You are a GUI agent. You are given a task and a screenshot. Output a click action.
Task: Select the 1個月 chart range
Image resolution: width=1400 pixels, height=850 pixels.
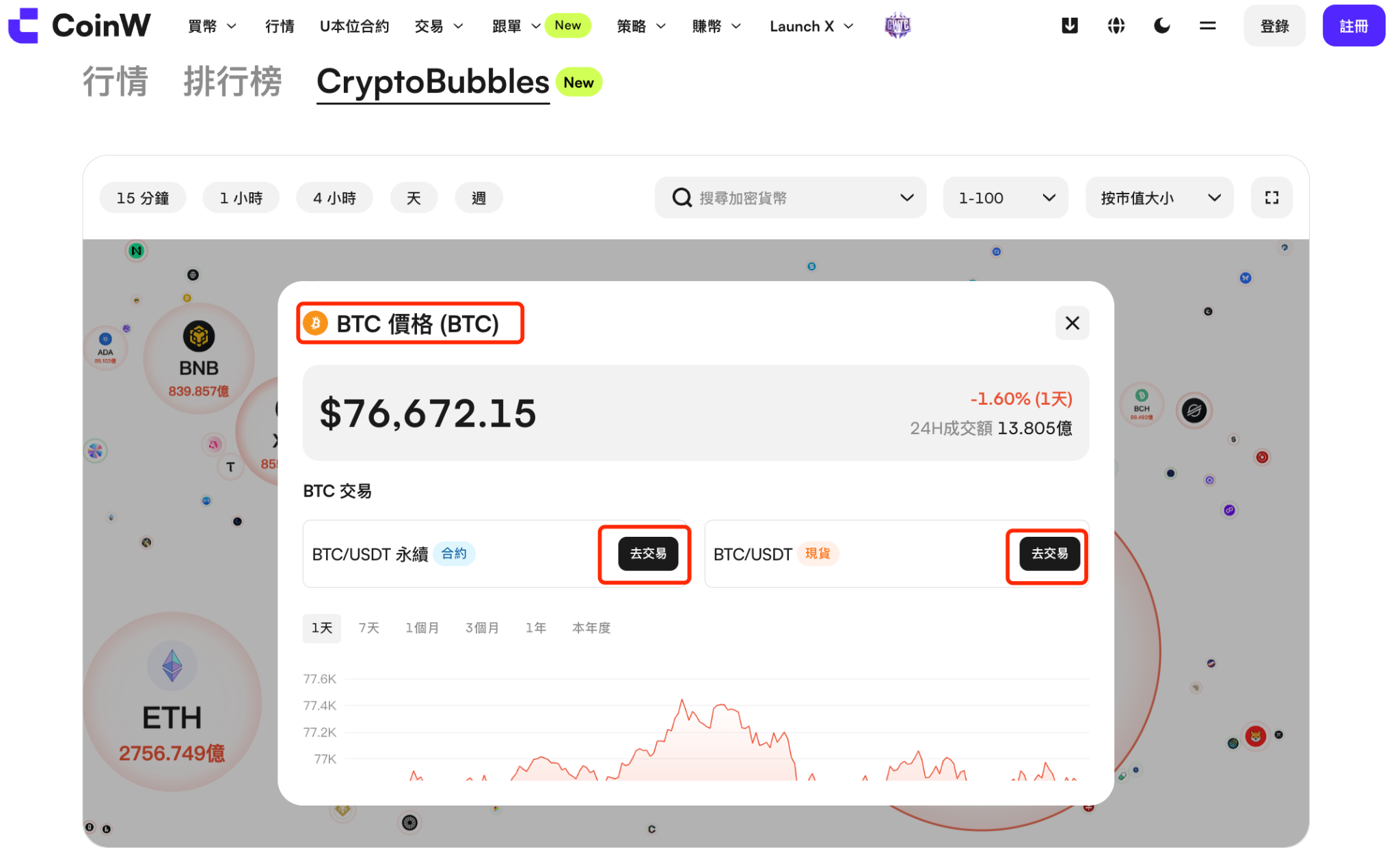(422, 628)
